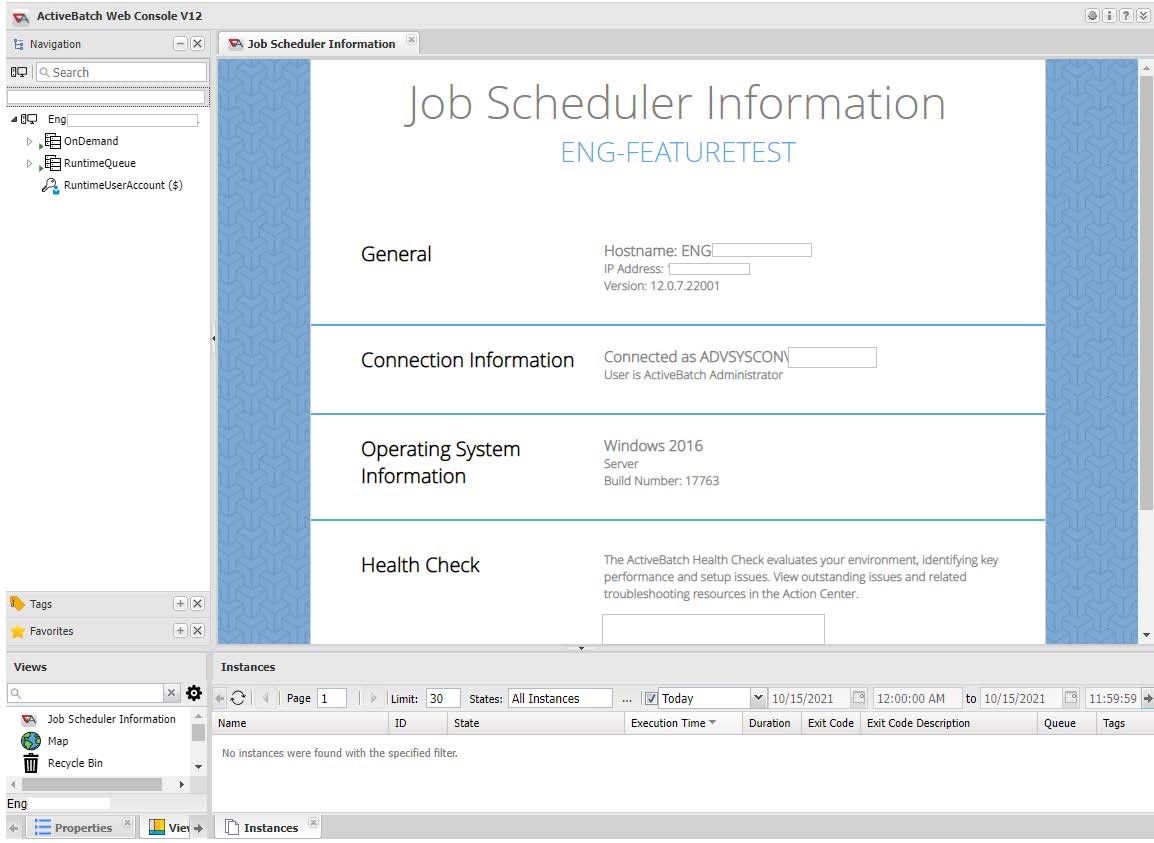Expand the RuntimeQueue node

29,163
